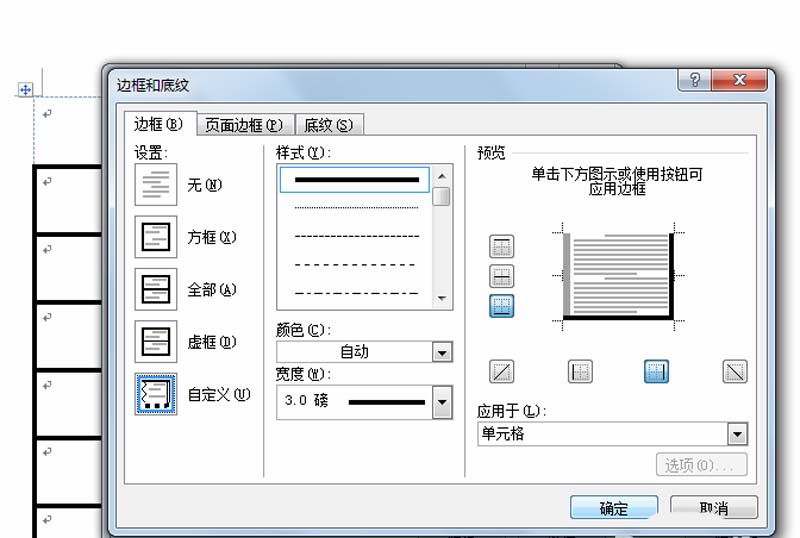Toggle the left border button in preview
The width and height of the screenshot is (800, 538).
pyautogui.click(x=580, y=372)
